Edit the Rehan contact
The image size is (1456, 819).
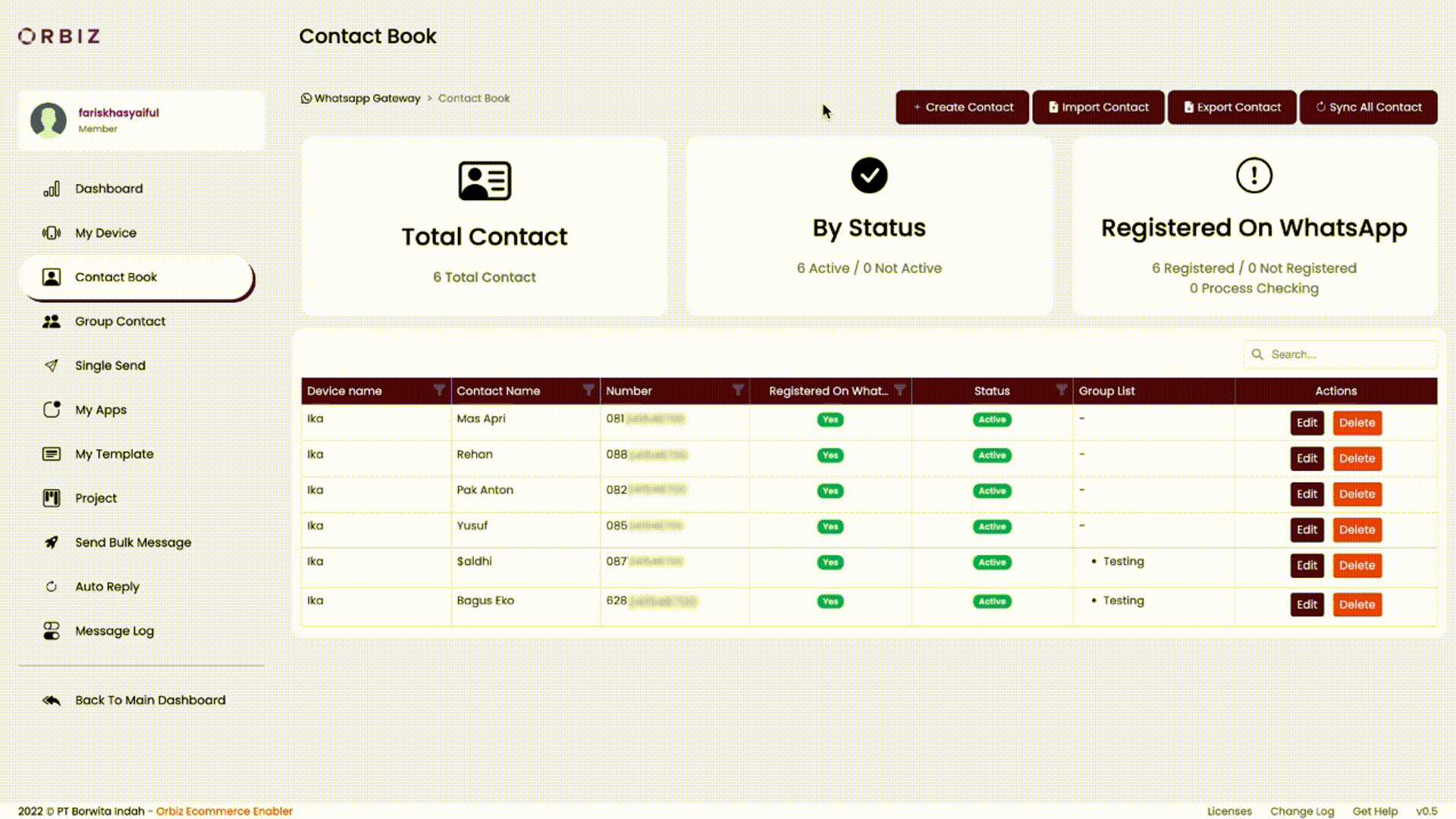1307,458
